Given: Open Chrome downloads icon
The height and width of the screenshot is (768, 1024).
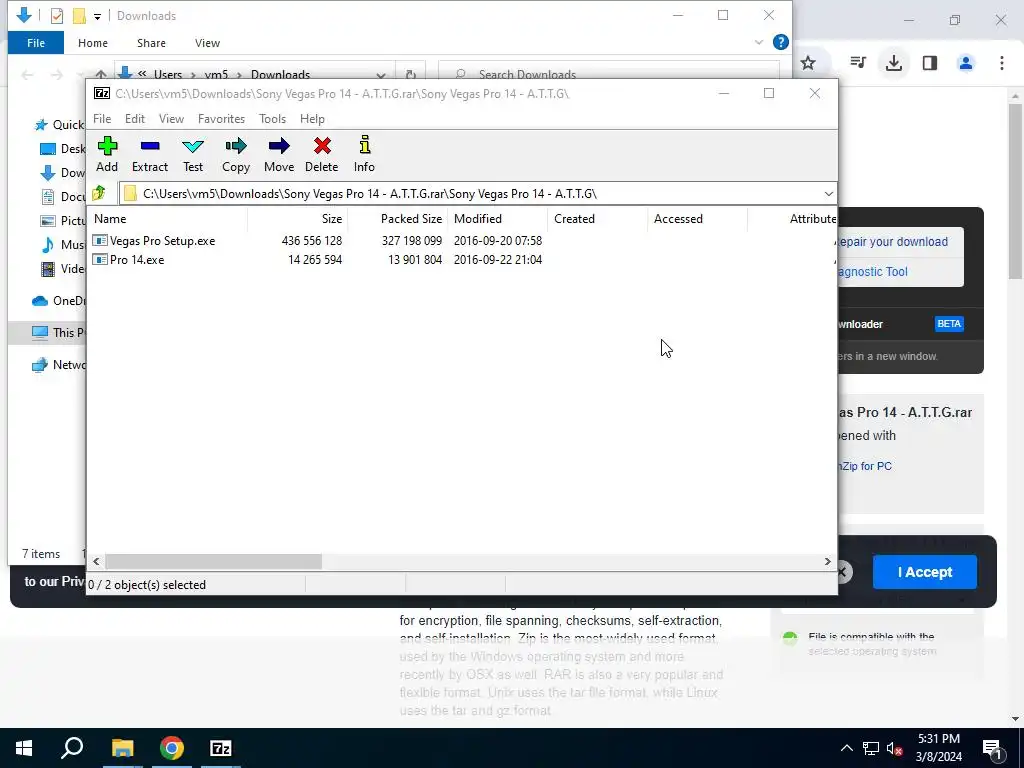Looking at the screenshot, I should point(893,63).
